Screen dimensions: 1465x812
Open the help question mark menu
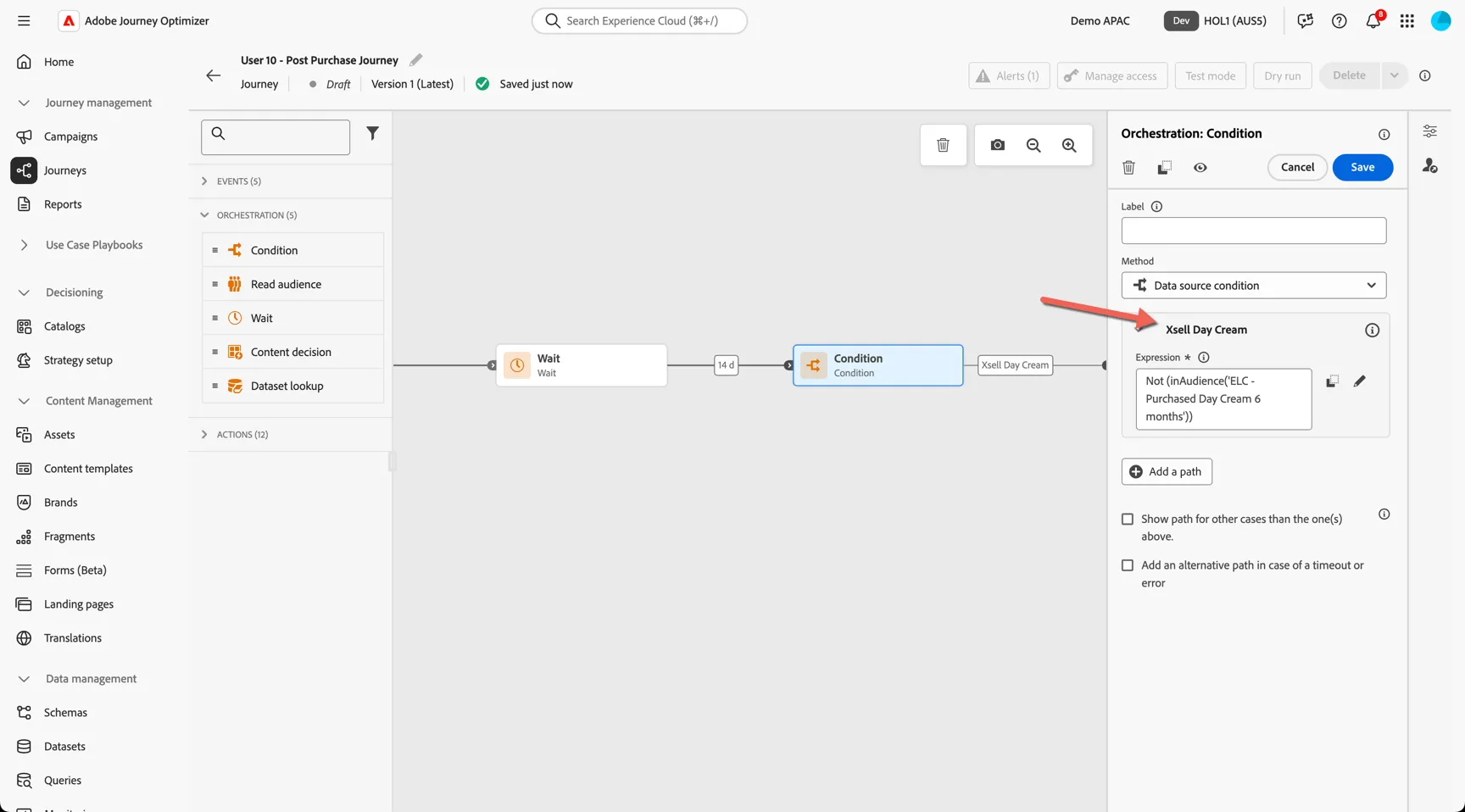[1340, 21]
